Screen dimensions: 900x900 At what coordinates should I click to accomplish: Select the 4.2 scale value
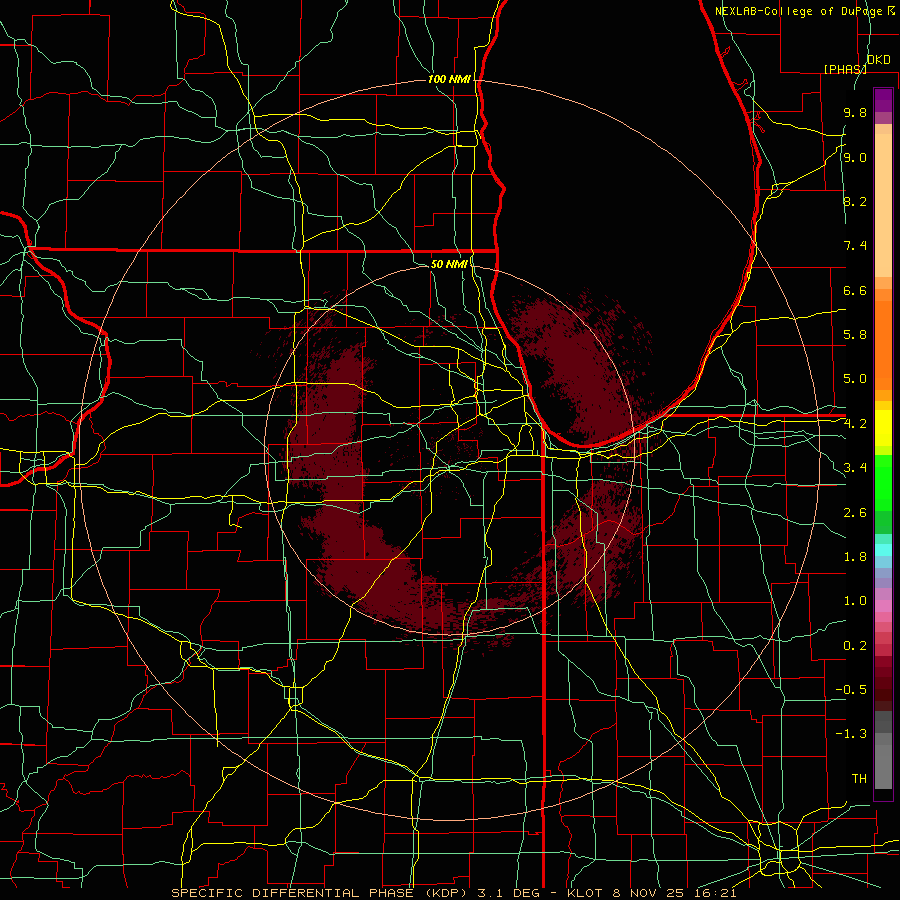tap(855, 424)
